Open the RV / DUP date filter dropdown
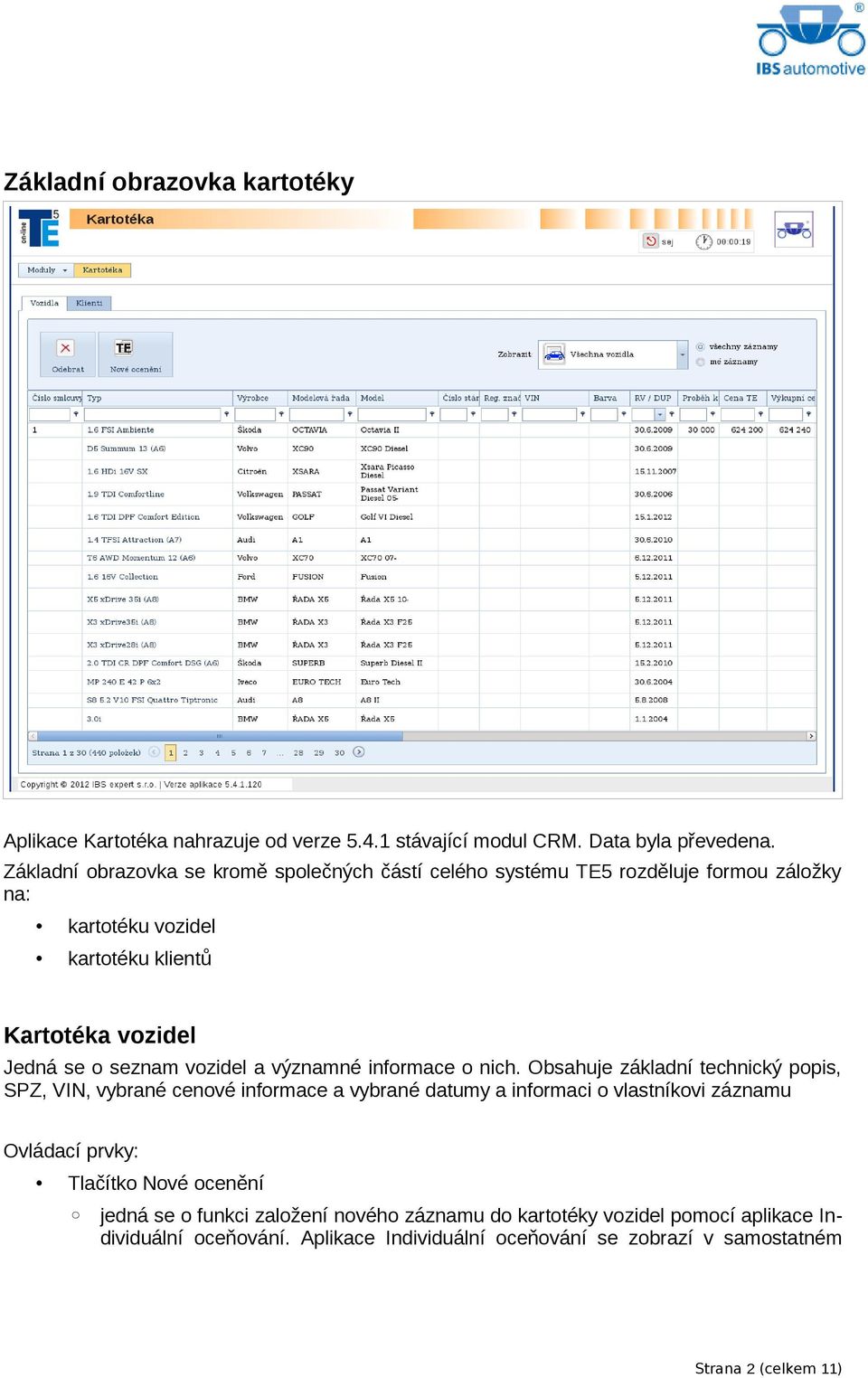868x1378 pixels. pyautogui.click(x=660, y=414)
